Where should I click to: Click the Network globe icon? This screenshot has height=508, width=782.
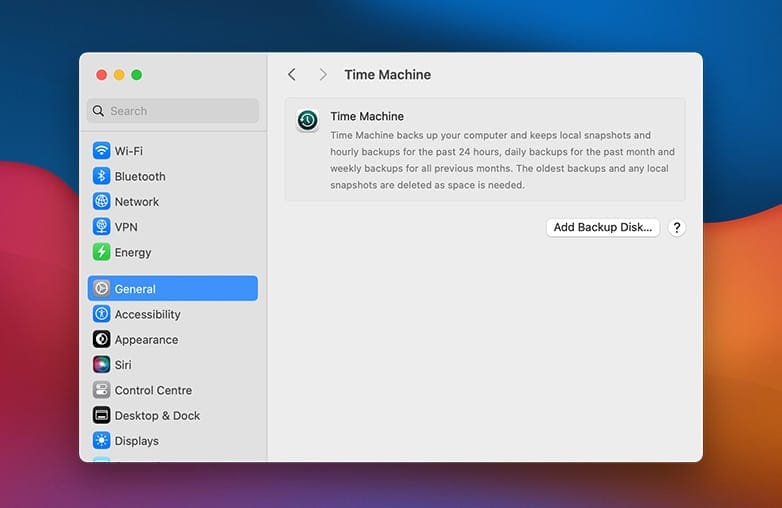coord(101,201)
